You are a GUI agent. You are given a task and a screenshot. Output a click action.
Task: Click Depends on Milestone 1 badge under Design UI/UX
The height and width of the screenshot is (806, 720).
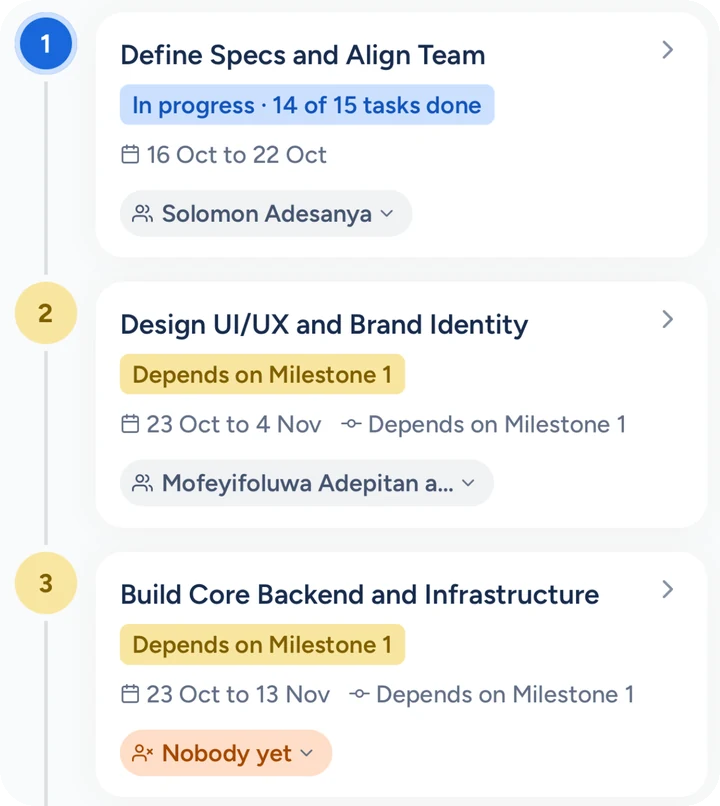(x=263, y=374)
